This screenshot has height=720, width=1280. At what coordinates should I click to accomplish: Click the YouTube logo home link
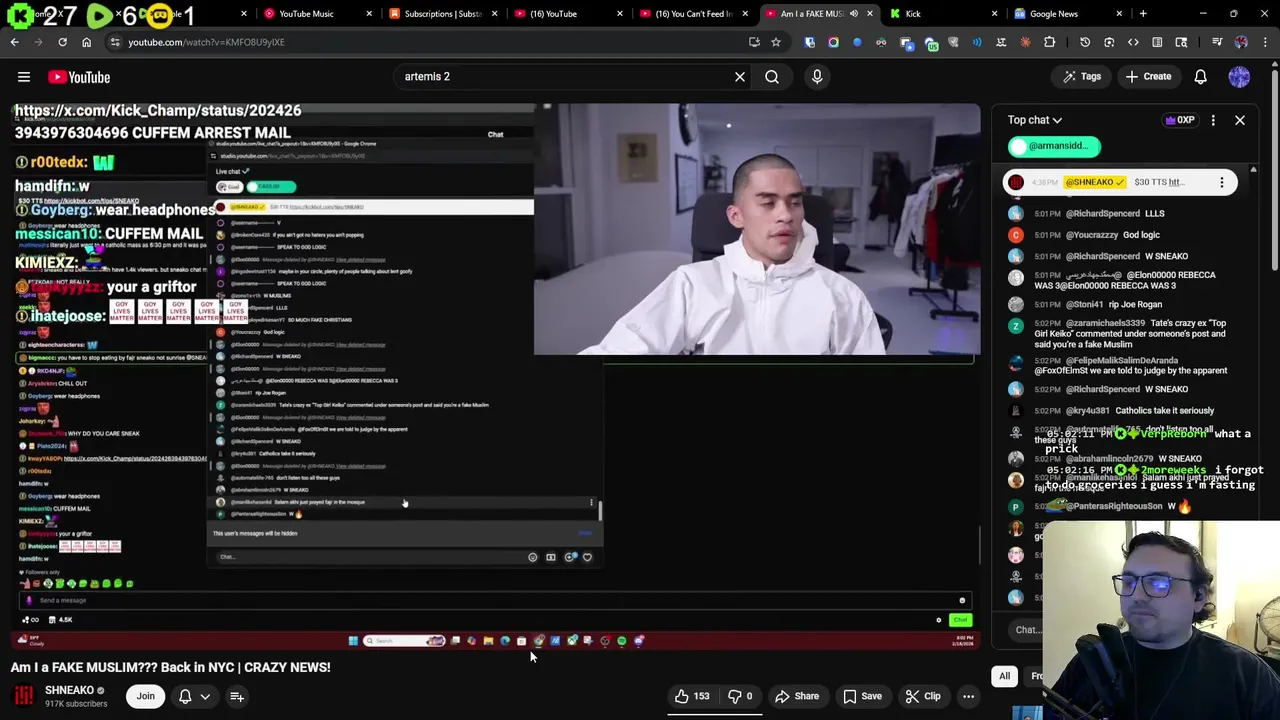[79, 77]
